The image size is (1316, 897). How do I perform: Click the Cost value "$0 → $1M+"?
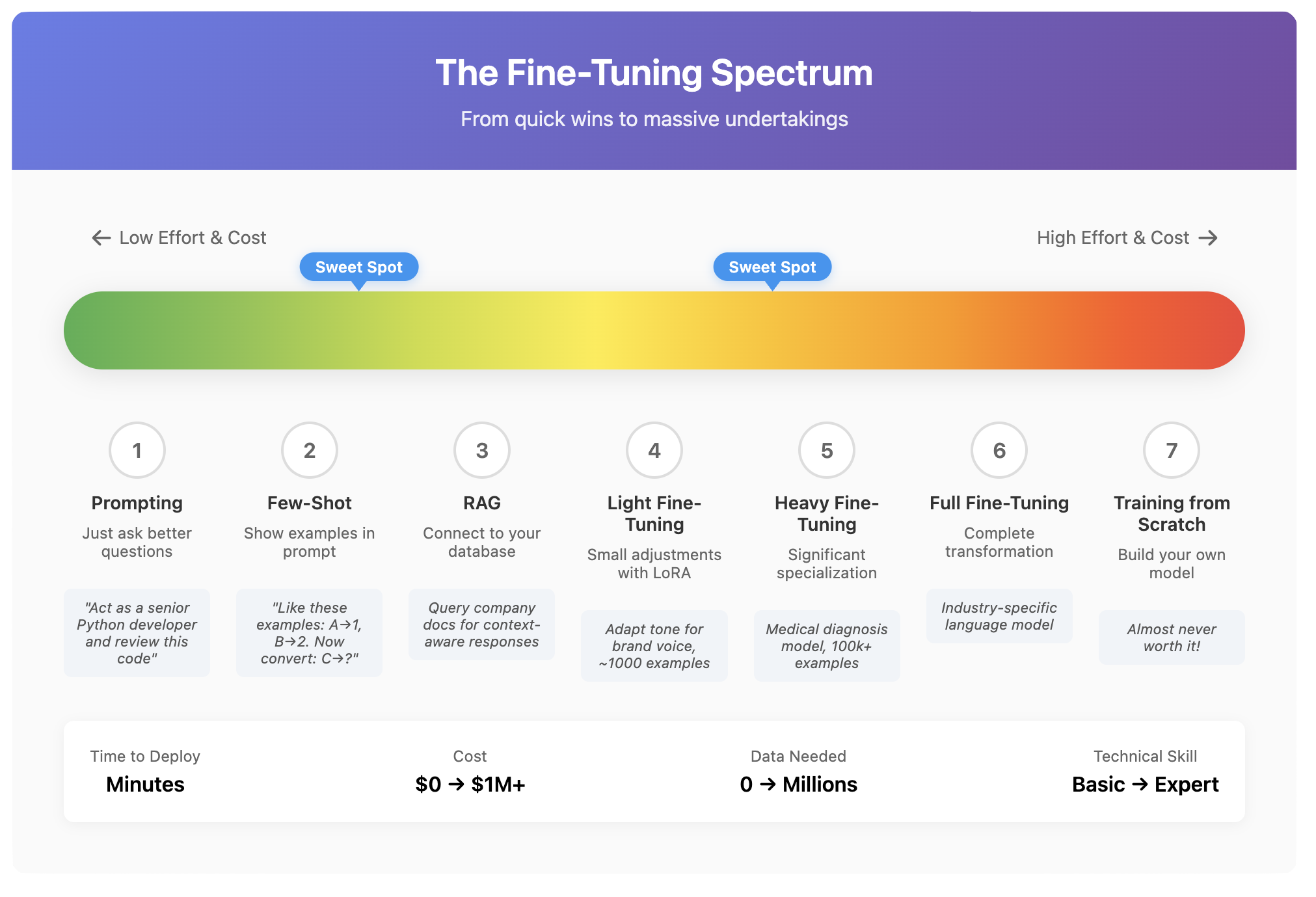(x=470, y=784)
